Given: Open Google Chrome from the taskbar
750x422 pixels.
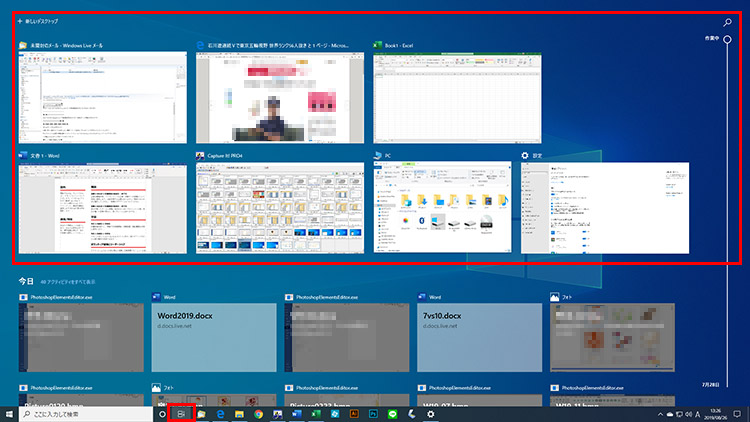Looking at the screenshot, I should (258, 413).
